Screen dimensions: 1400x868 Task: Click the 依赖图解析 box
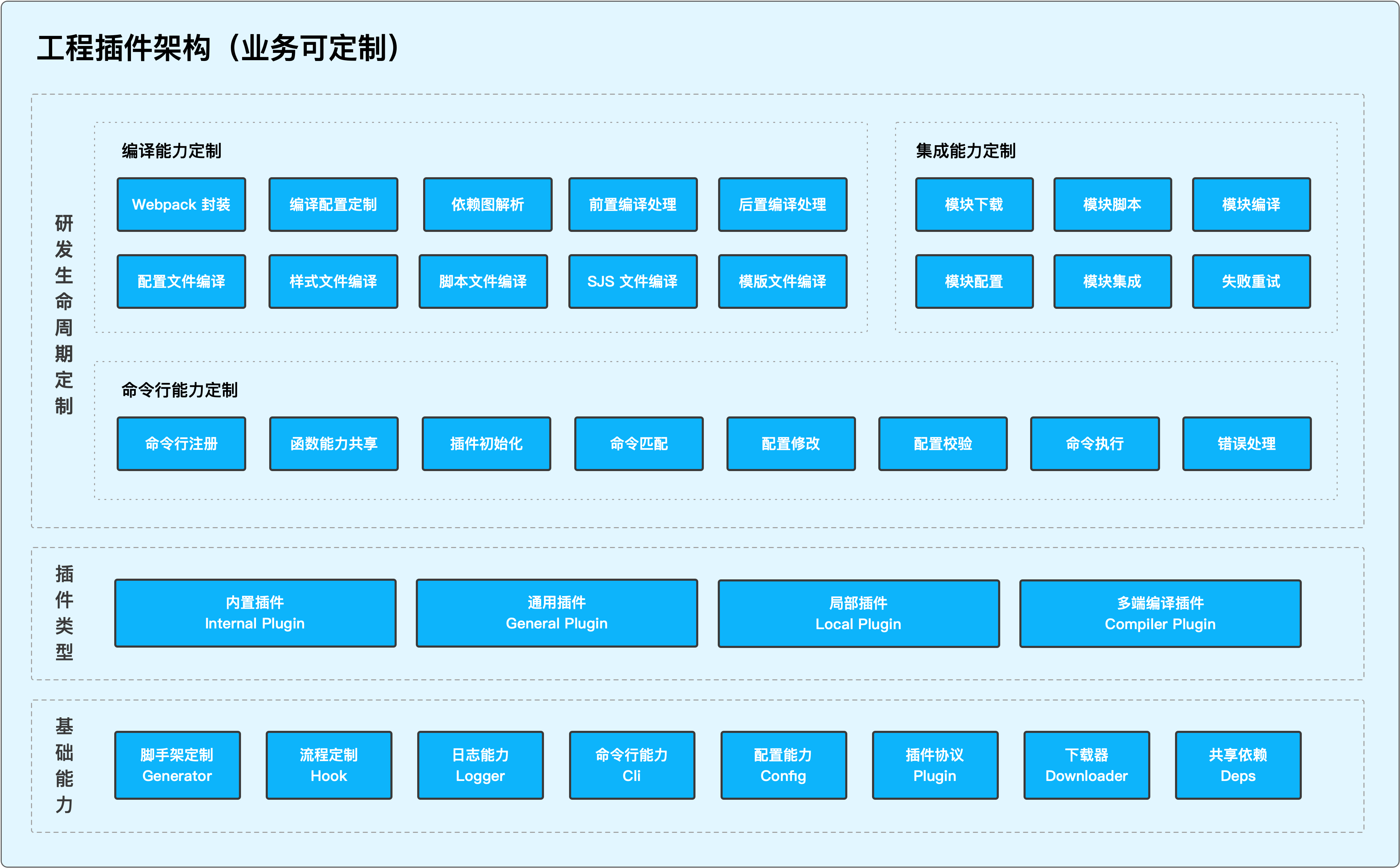click(488, 204)
